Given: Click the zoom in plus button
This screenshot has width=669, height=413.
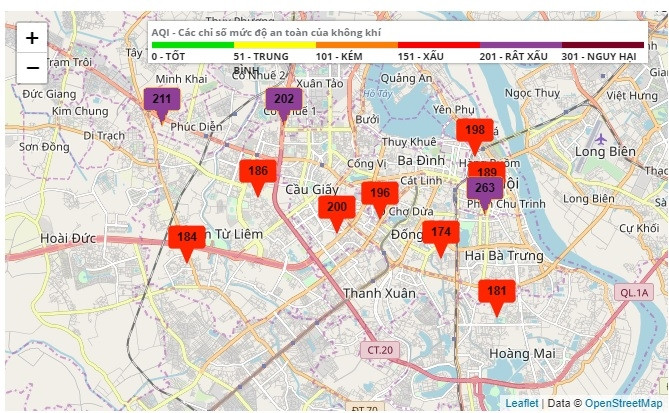Looking at the screenshot, I should tap(32, 38).
